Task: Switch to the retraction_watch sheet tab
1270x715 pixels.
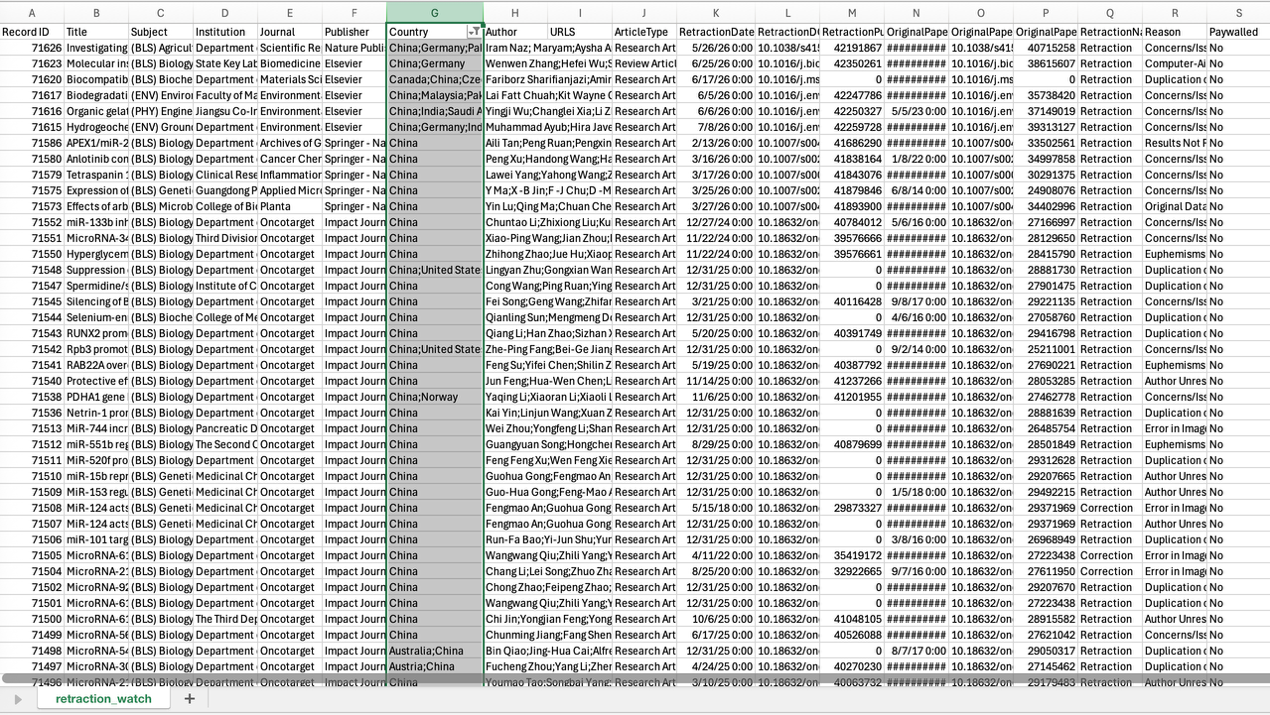Action: tap(104, 699)
